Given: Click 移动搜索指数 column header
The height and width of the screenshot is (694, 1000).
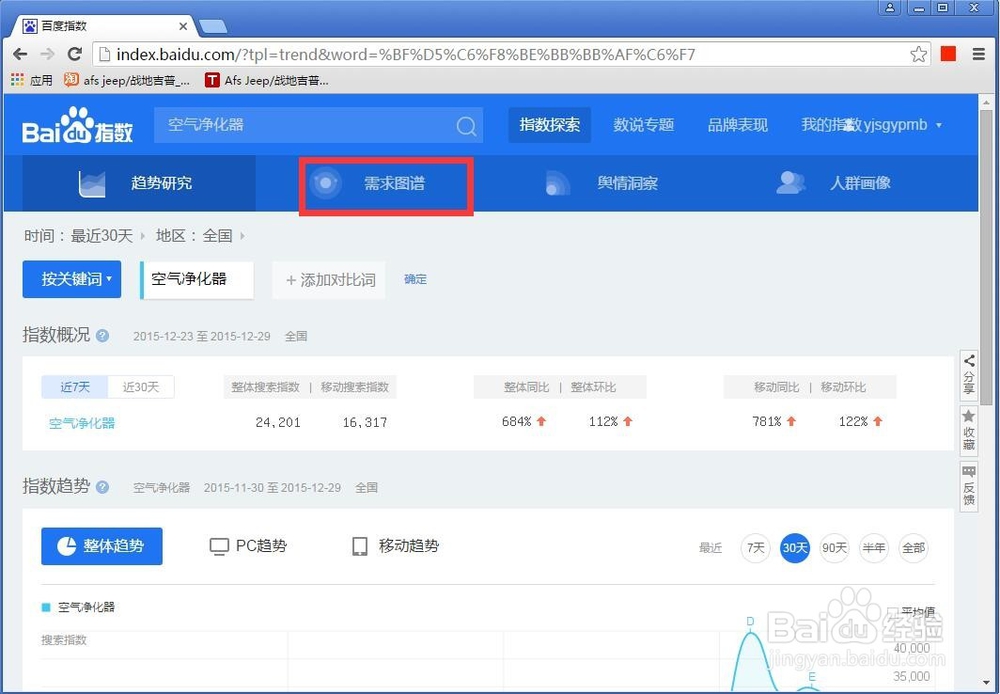Looking at the screenshot, I should (355, 387).
